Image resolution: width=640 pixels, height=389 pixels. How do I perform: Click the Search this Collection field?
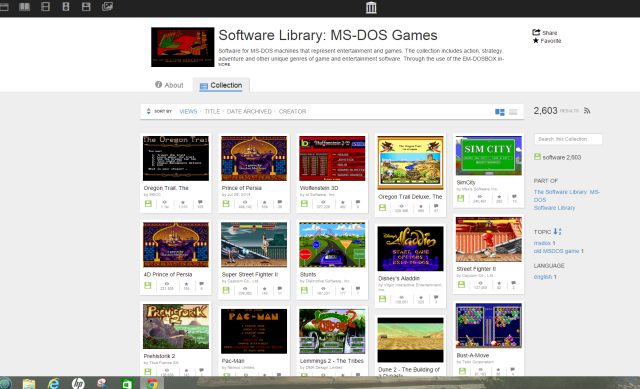[568, 139]
